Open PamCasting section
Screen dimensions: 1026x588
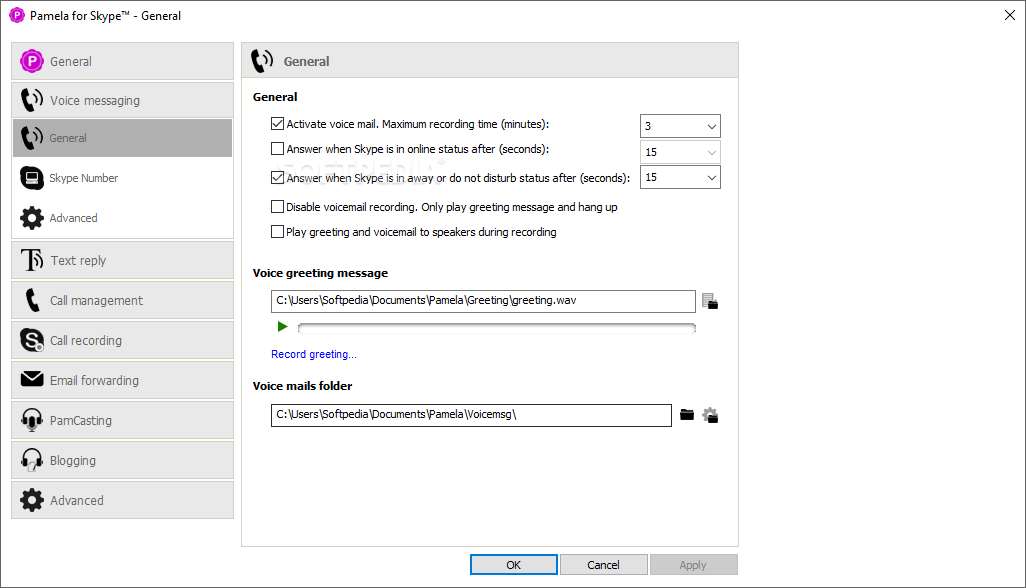[x=122, y=420]
